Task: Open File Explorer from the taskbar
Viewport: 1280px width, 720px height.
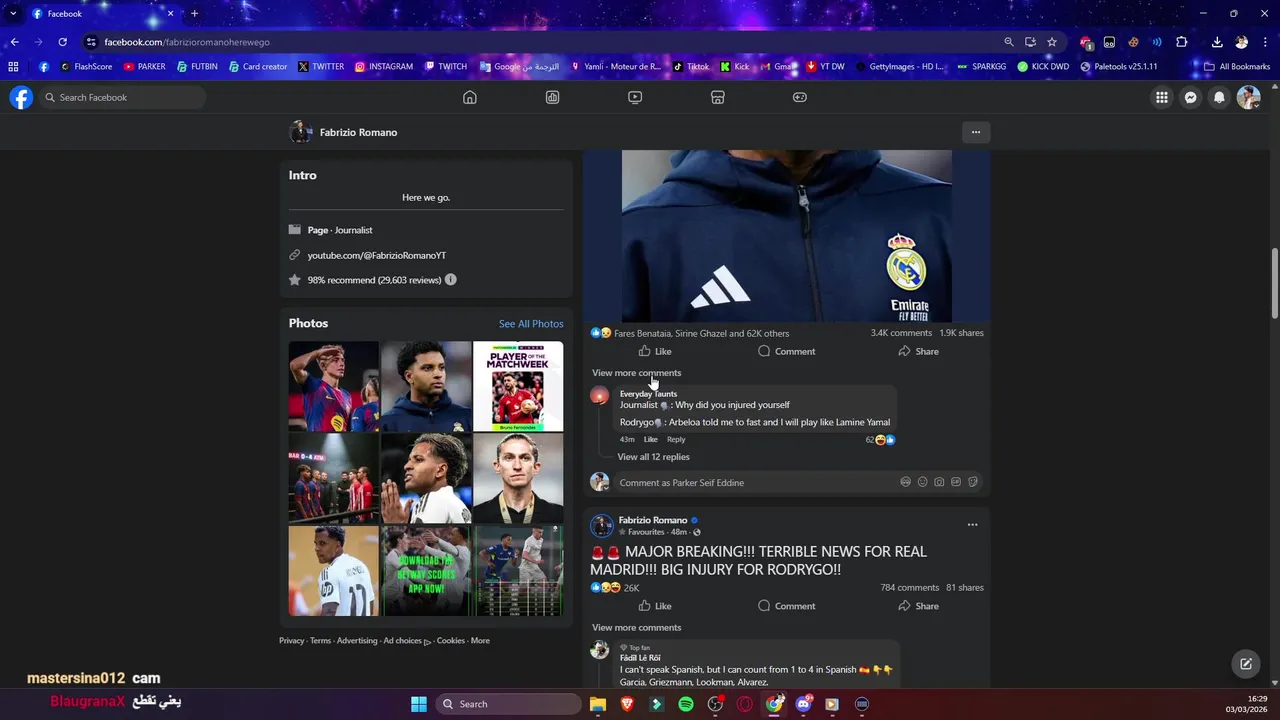Action: 597,704
